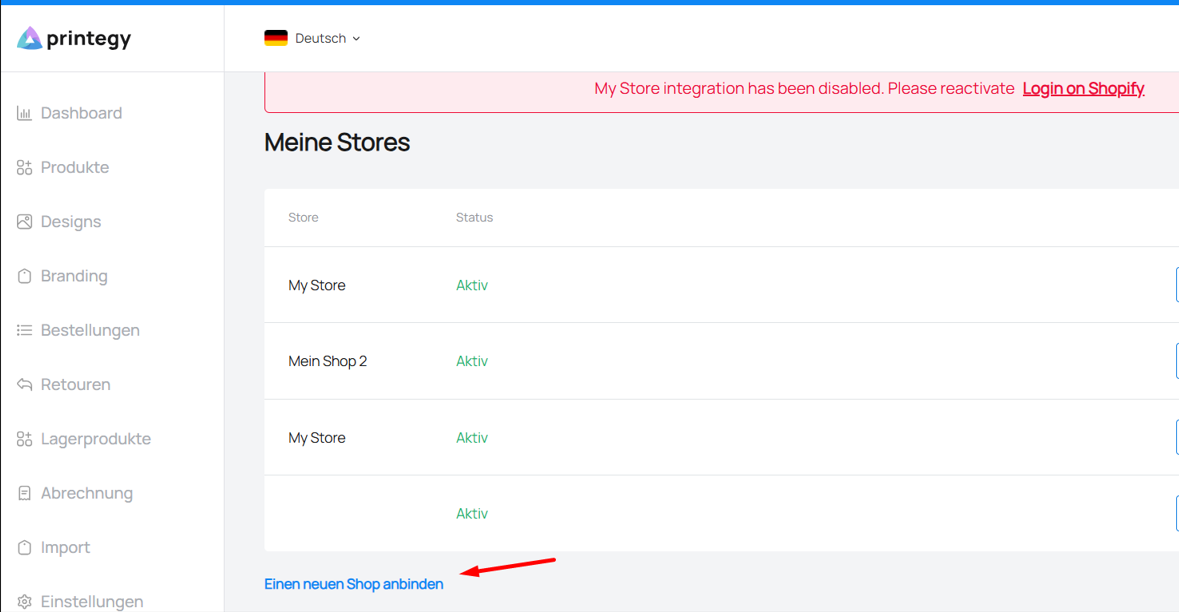Click the Abrechnung receipt icon
1179x612 pixels.
24,493
